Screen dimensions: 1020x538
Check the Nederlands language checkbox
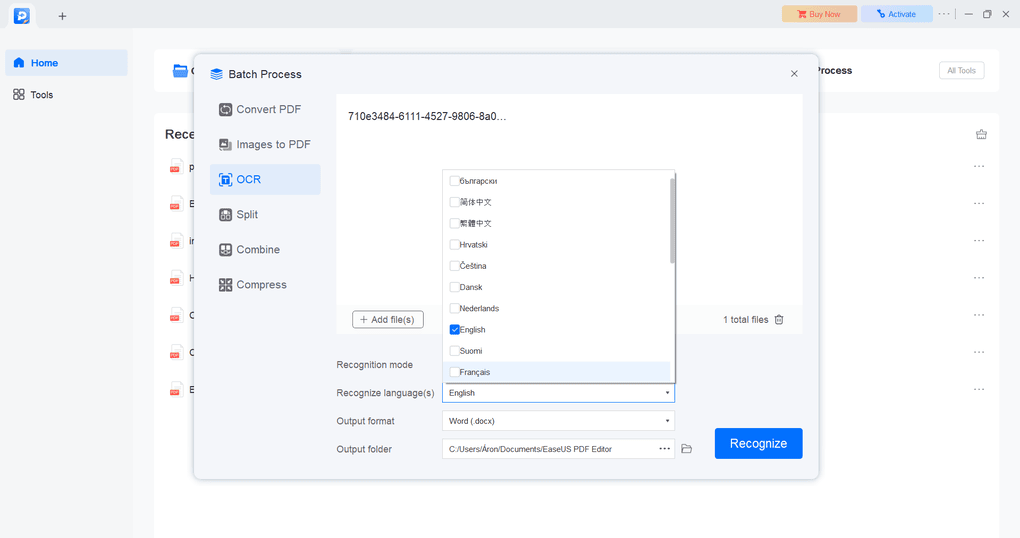[454, 308]
